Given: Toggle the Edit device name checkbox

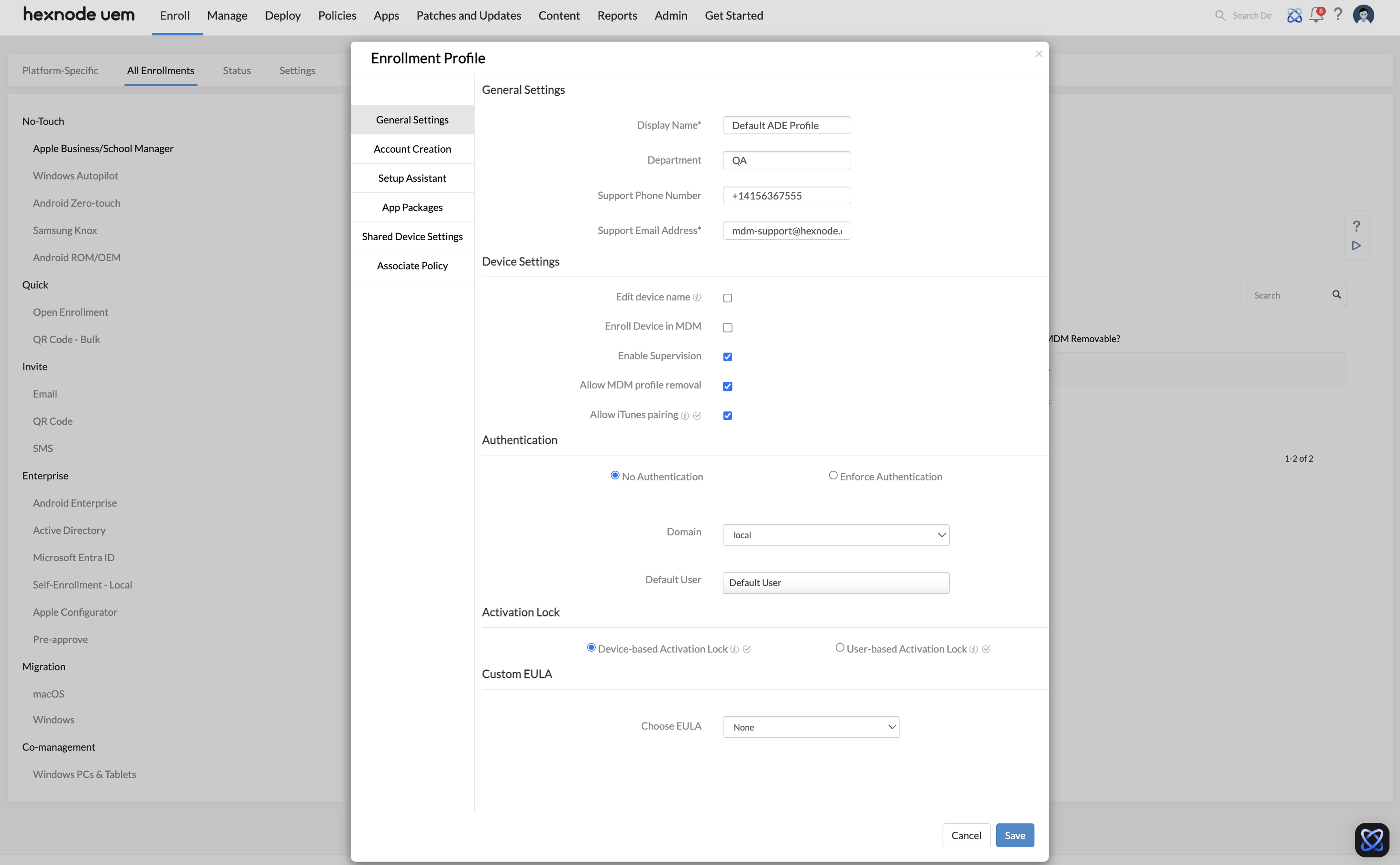Looking at the screenshot, I should point(727,298).
